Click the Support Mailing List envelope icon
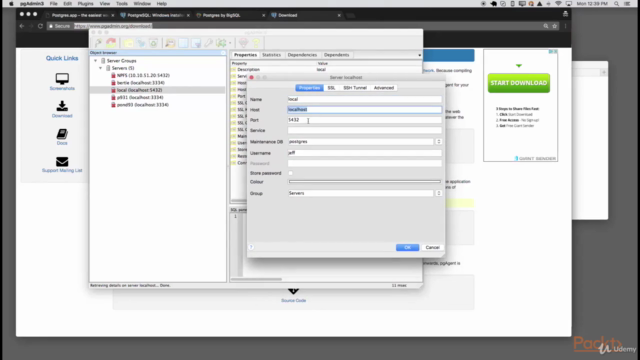640x360 pixels. tap(62, 162)
